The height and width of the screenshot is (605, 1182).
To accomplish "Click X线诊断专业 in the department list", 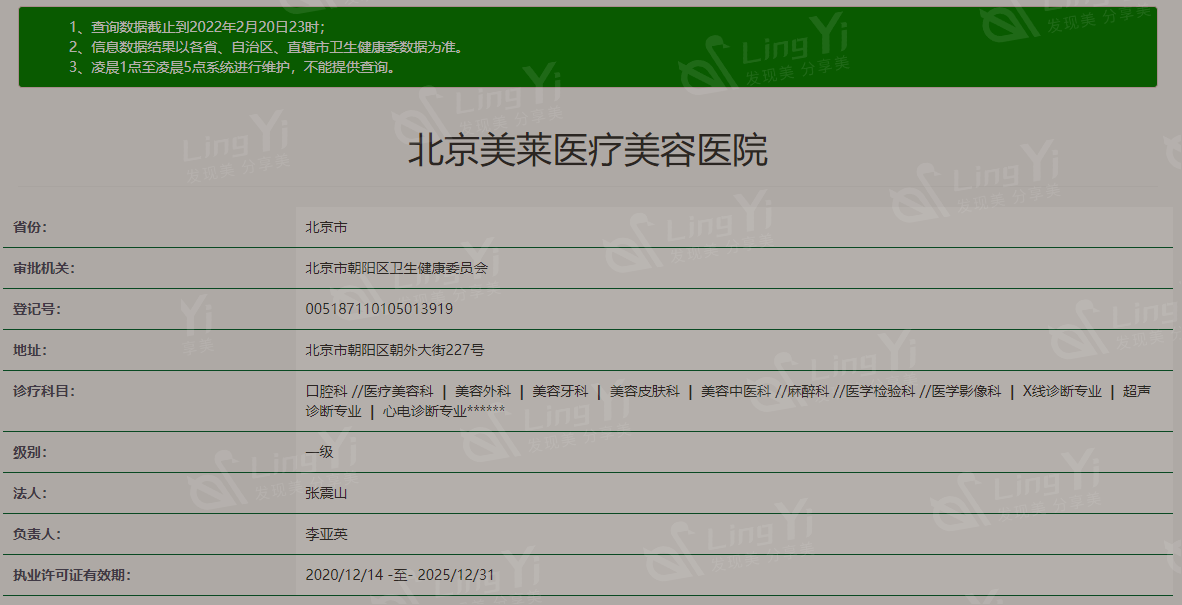I will tap(1061, 391).
